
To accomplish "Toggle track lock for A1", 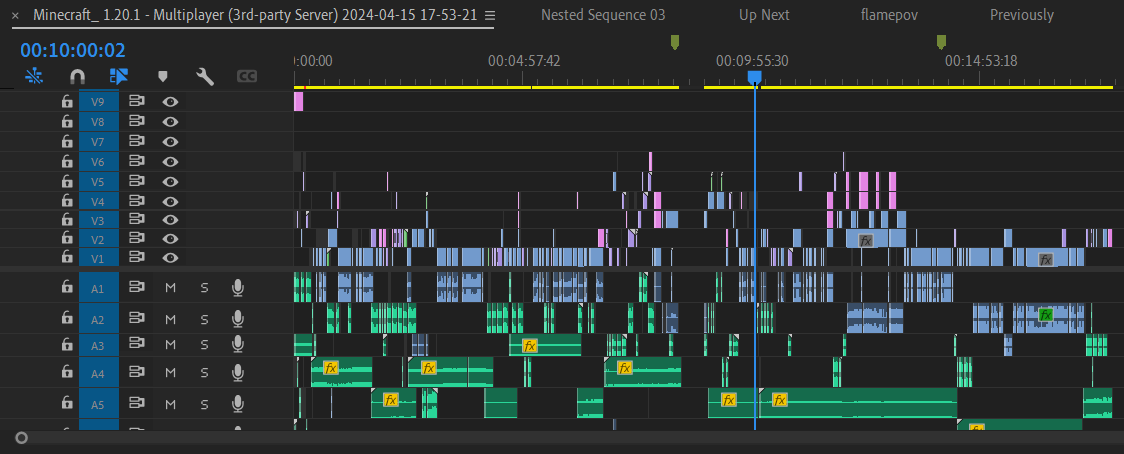I will tap(67, 287).
